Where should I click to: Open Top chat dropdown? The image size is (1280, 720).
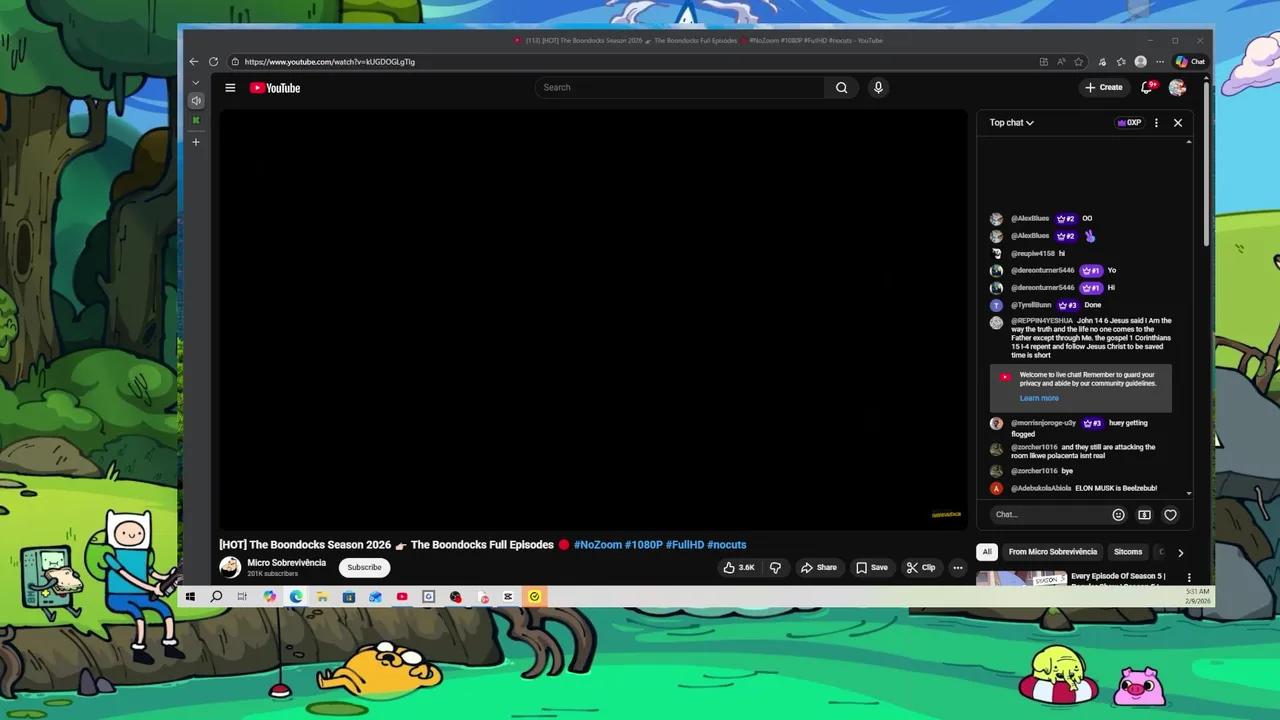point(1012,123)
